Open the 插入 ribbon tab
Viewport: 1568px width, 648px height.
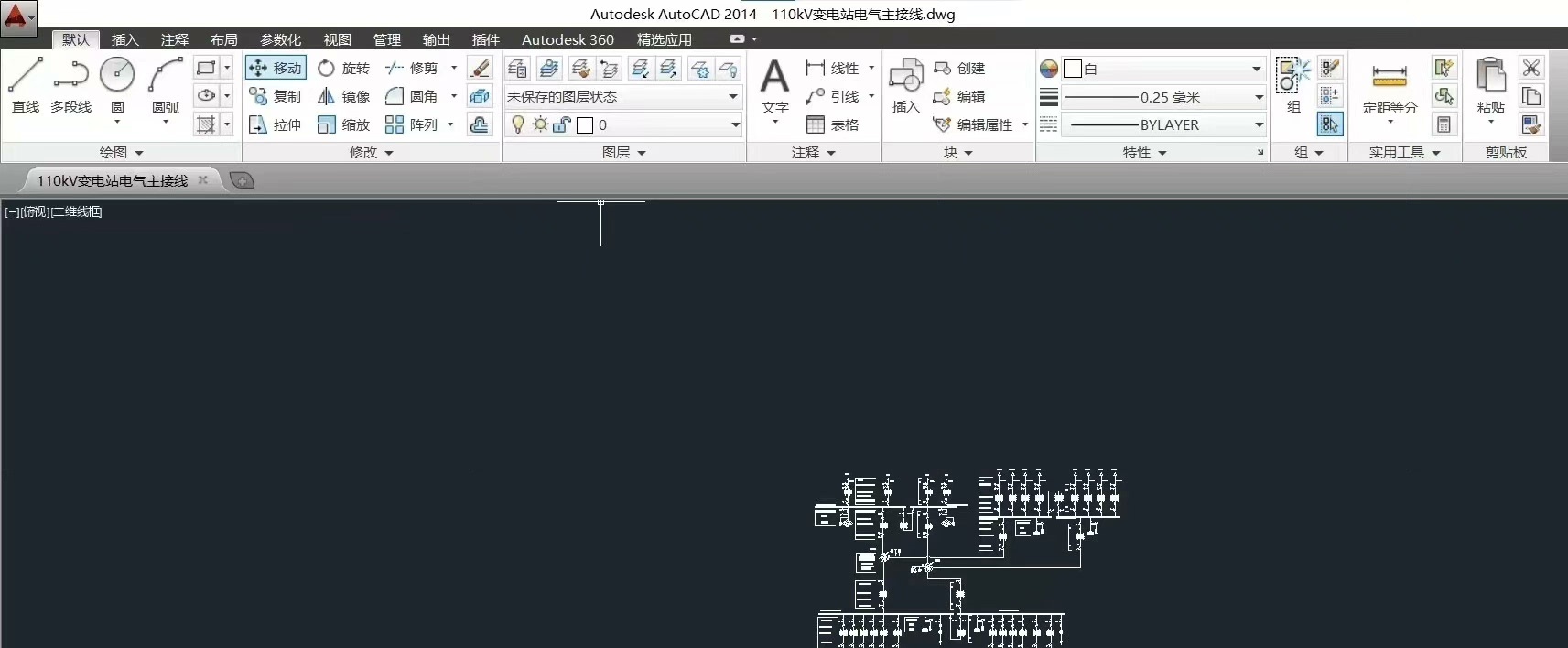124,39
